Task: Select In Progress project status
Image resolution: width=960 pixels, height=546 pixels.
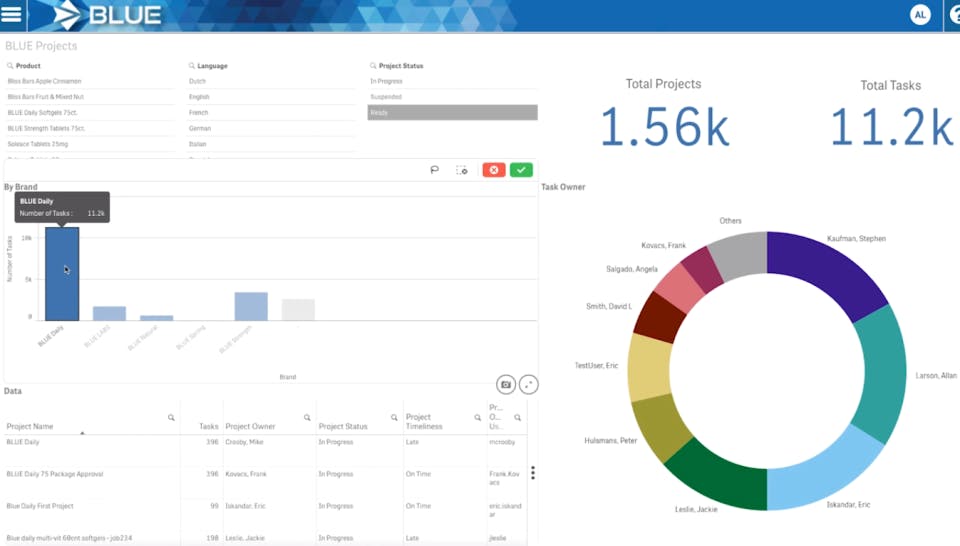Action: [x=452, y=81]
